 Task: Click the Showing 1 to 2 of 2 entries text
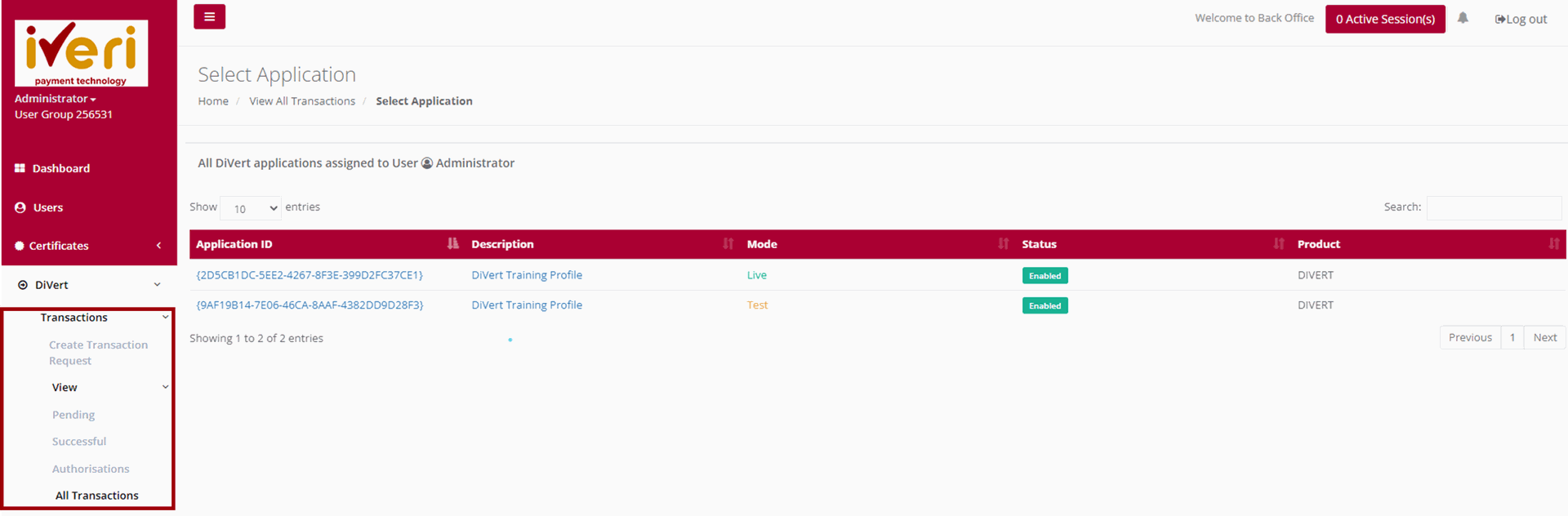(x=256, y=338)
